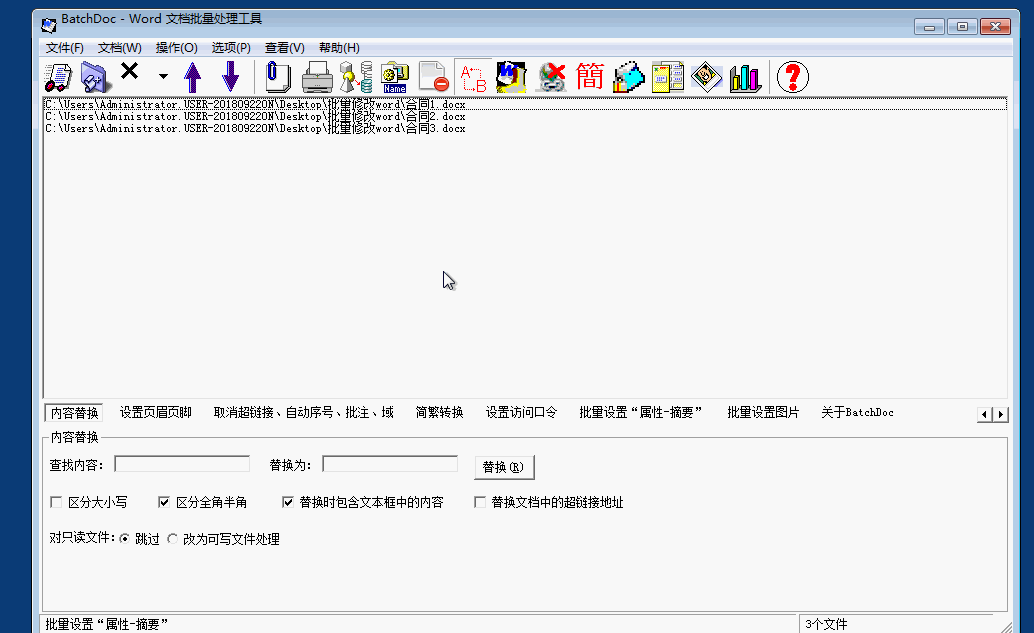This screenshot has width=1034, height=633.
Task: Click the red question mark help icon
Action: (x=793, y=77)
